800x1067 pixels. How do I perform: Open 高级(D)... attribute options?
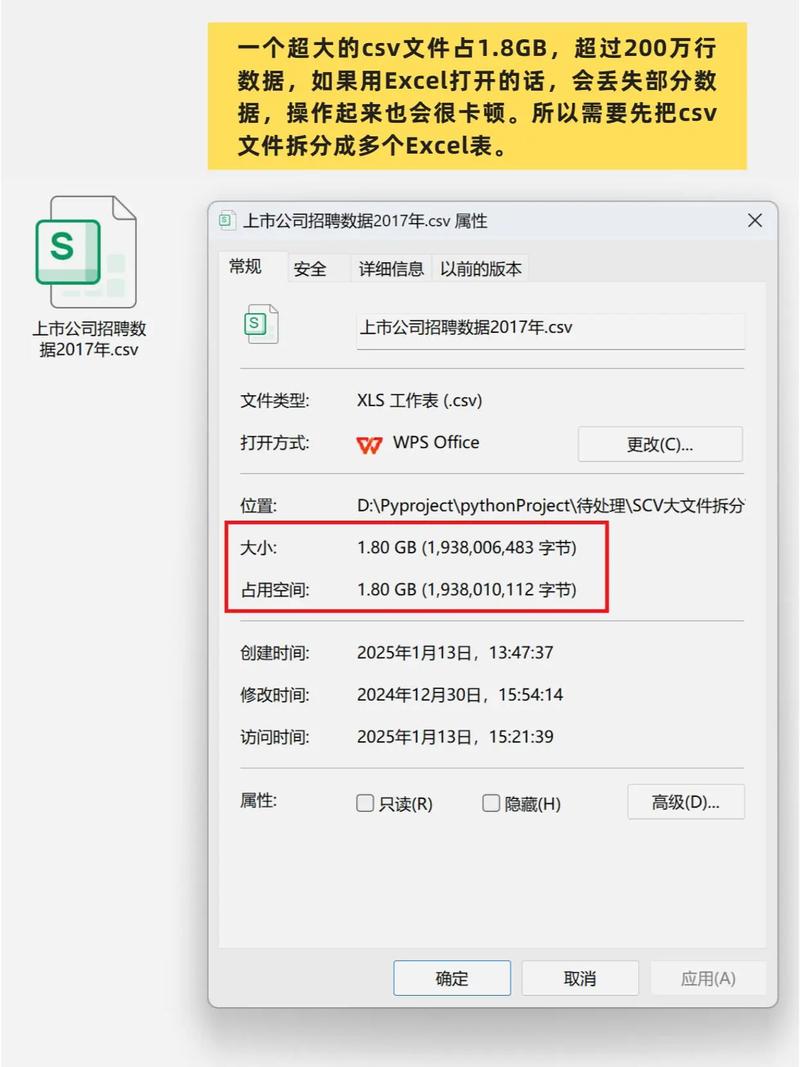point(686,801)
